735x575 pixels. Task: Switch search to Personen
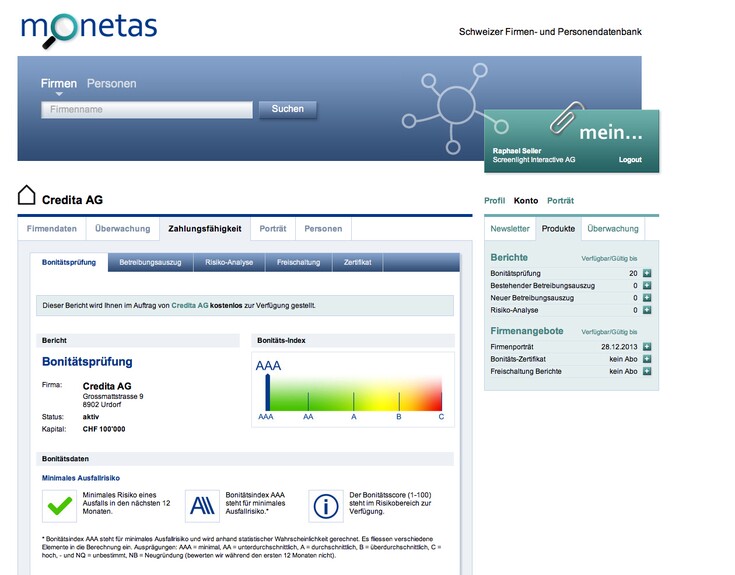(x=112, y=83)
